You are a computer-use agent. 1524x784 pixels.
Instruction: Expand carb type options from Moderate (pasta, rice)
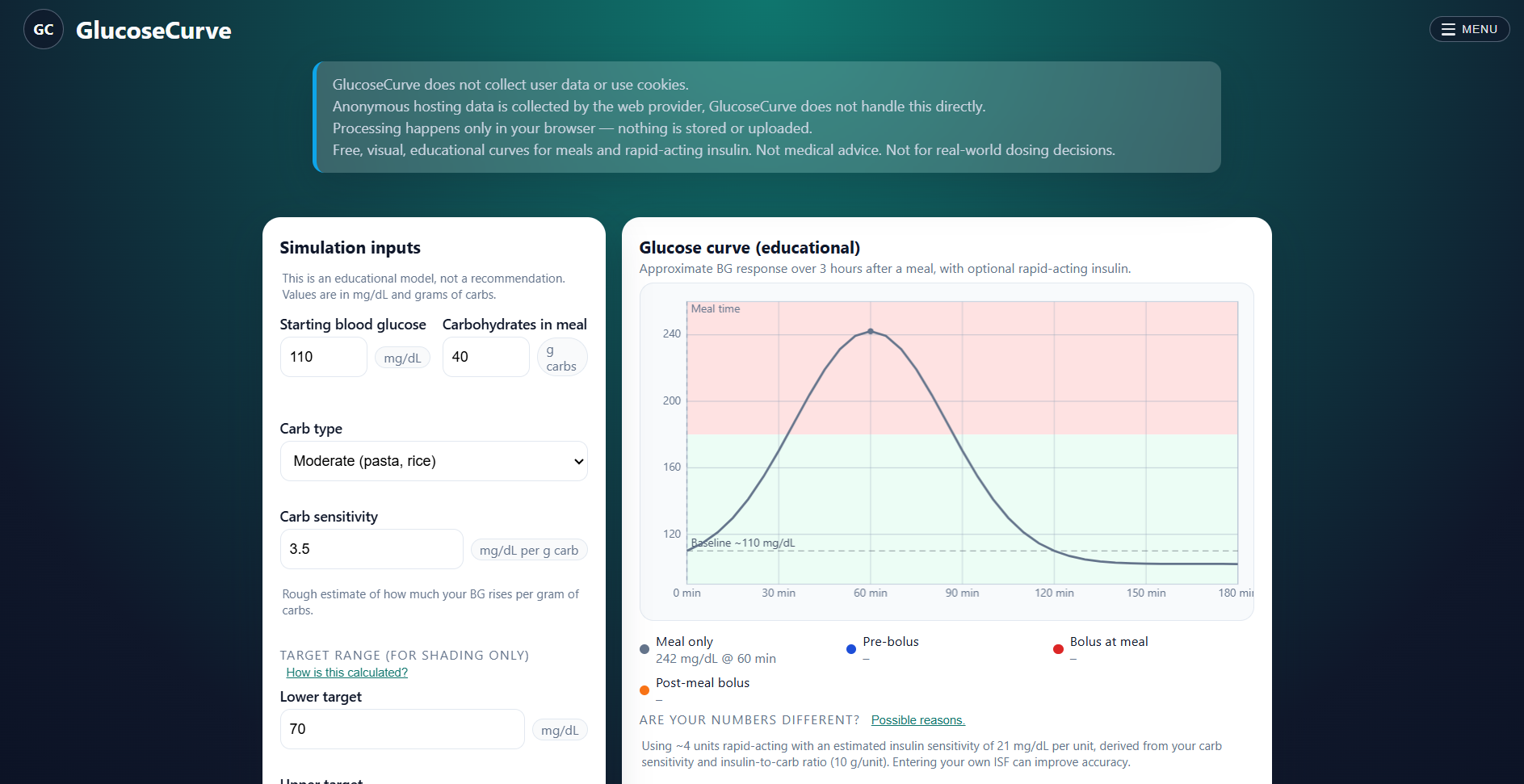click(434, 461)
